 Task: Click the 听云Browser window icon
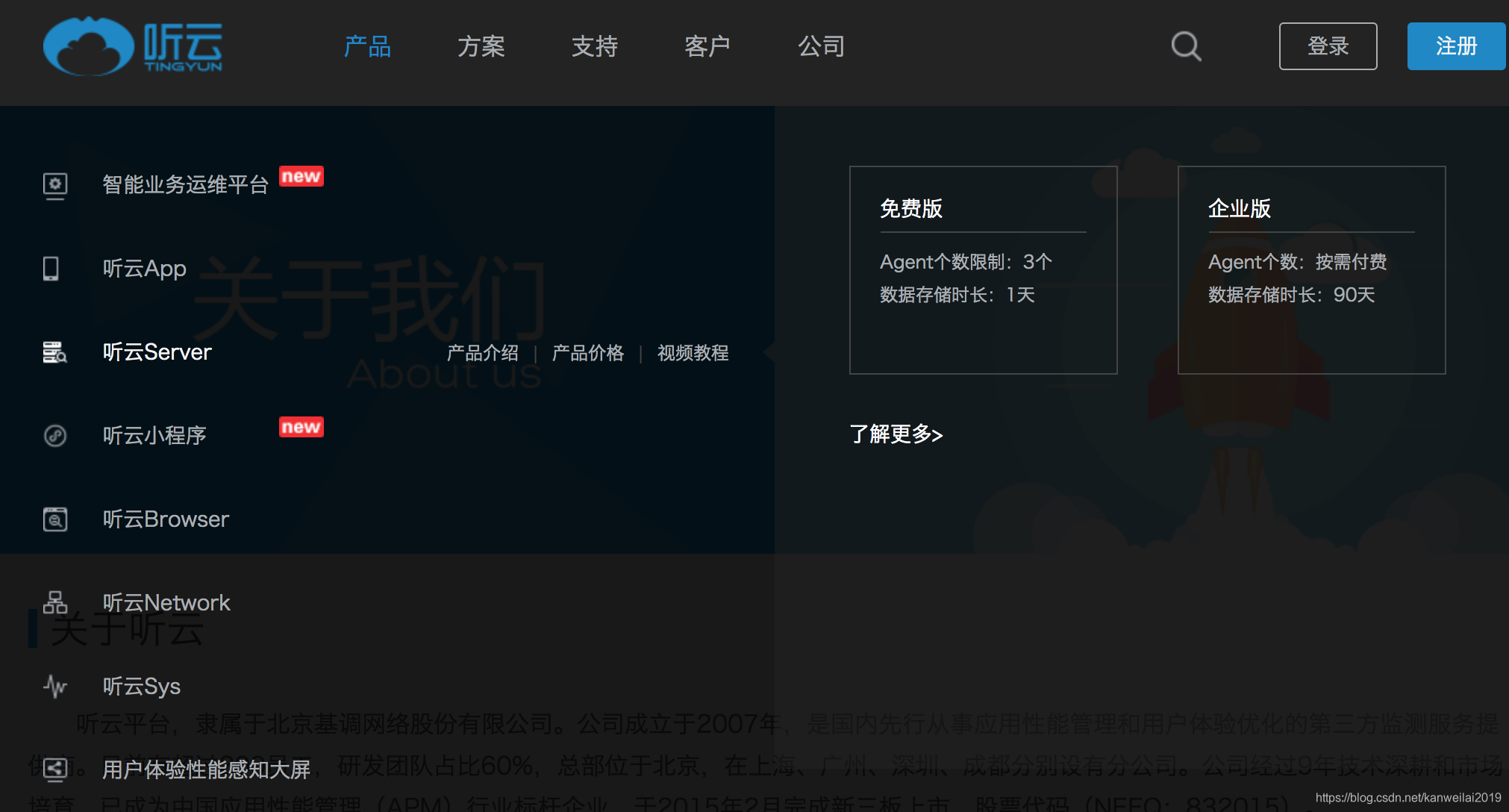pos(55,519)
